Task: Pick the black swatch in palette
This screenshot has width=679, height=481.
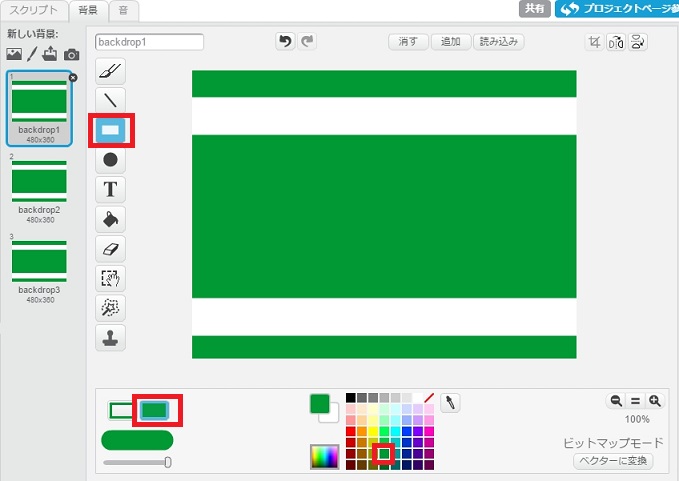Action: click(351, 397)
